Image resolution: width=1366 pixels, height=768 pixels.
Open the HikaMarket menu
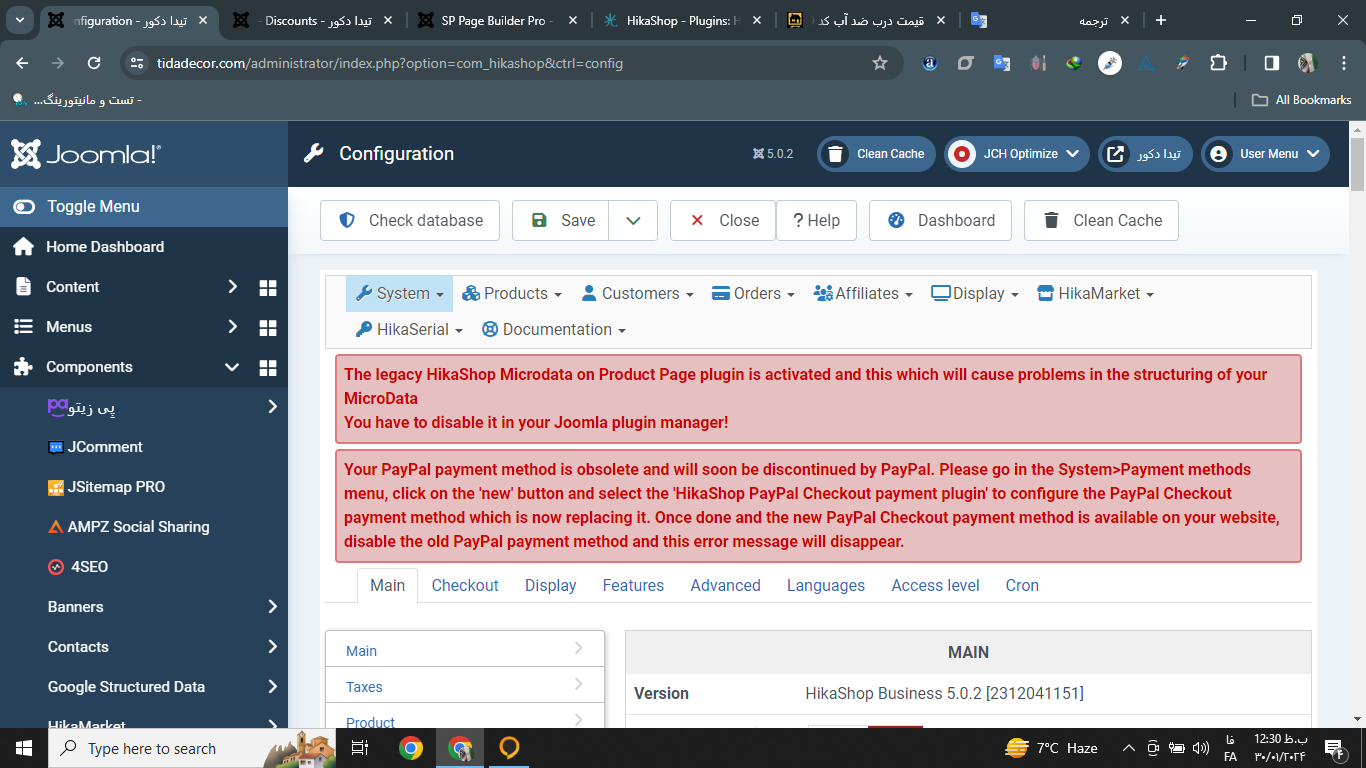click(1096, 294)
